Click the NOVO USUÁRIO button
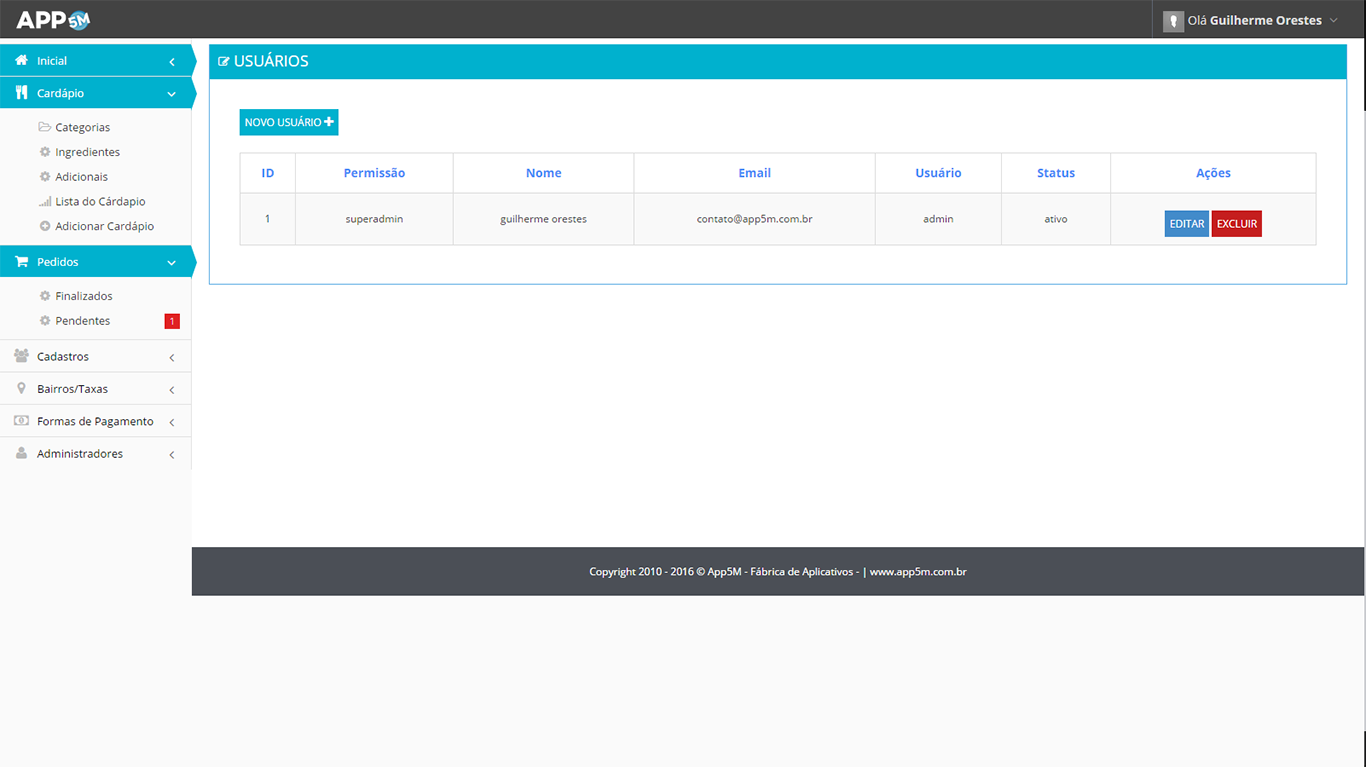Viewport: 1366px width, 767px height. point(289,122)
